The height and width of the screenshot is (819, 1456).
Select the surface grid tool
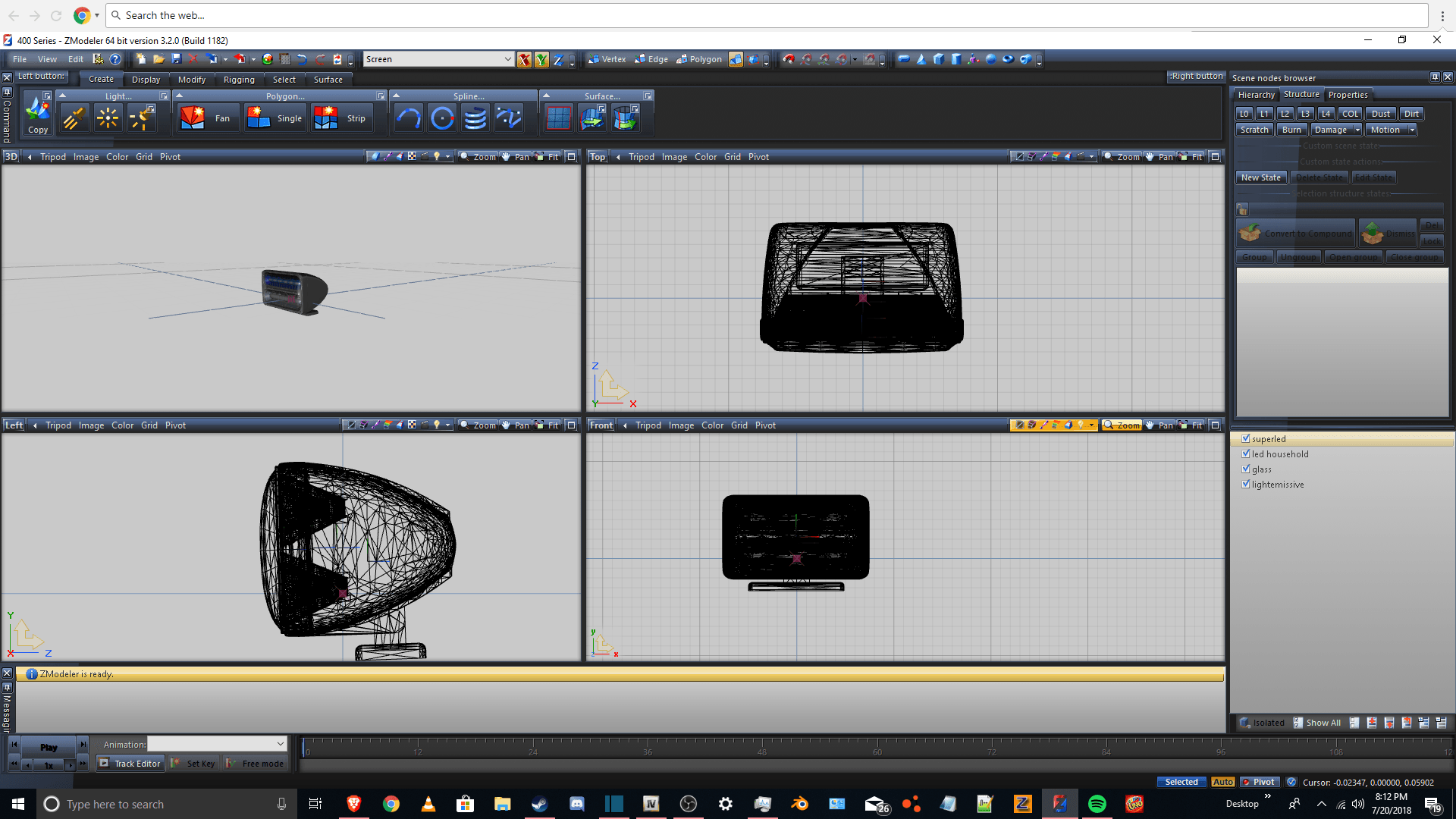tap(558, 118)
